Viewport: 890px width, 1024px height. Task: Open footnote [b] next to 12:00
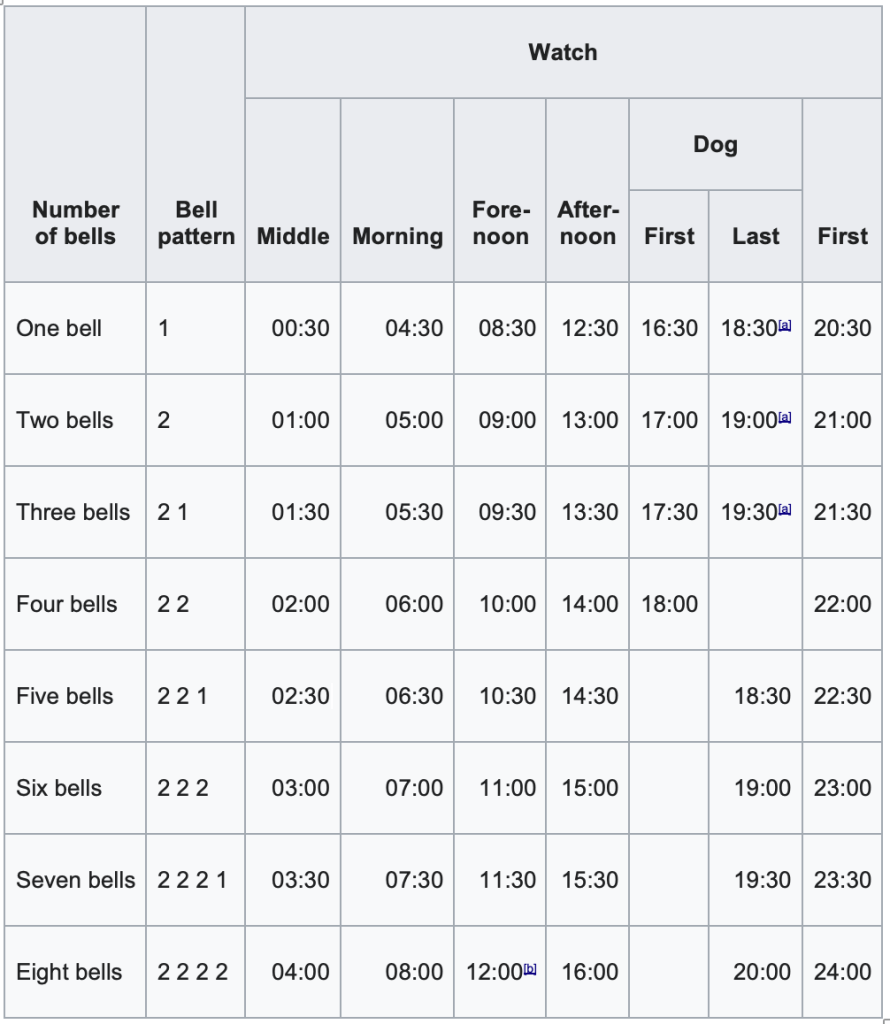click(x=530, y=968)
